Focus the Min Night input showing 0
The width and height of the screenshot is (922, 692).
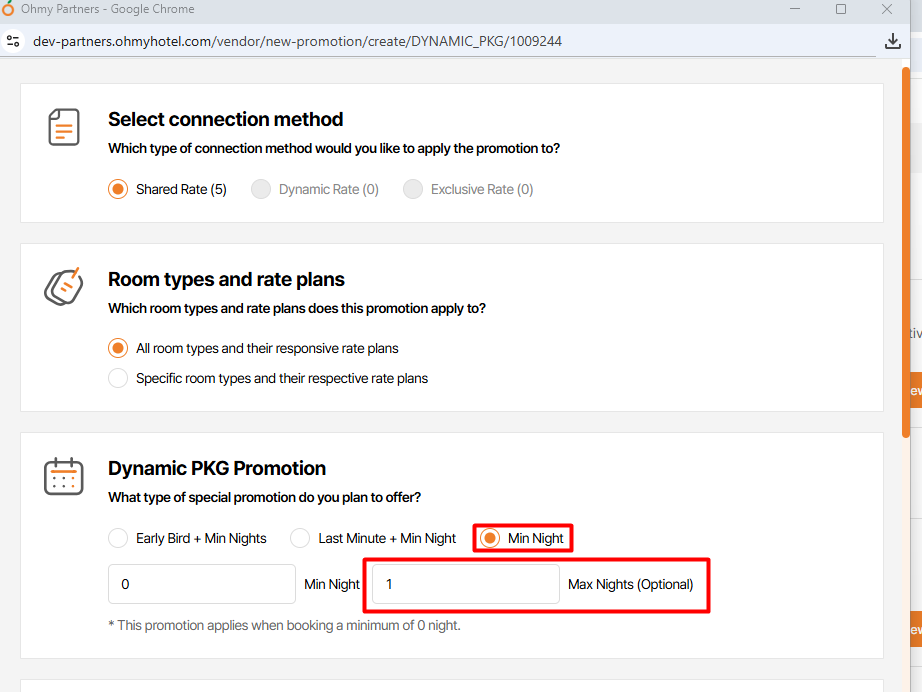point(201,584)
